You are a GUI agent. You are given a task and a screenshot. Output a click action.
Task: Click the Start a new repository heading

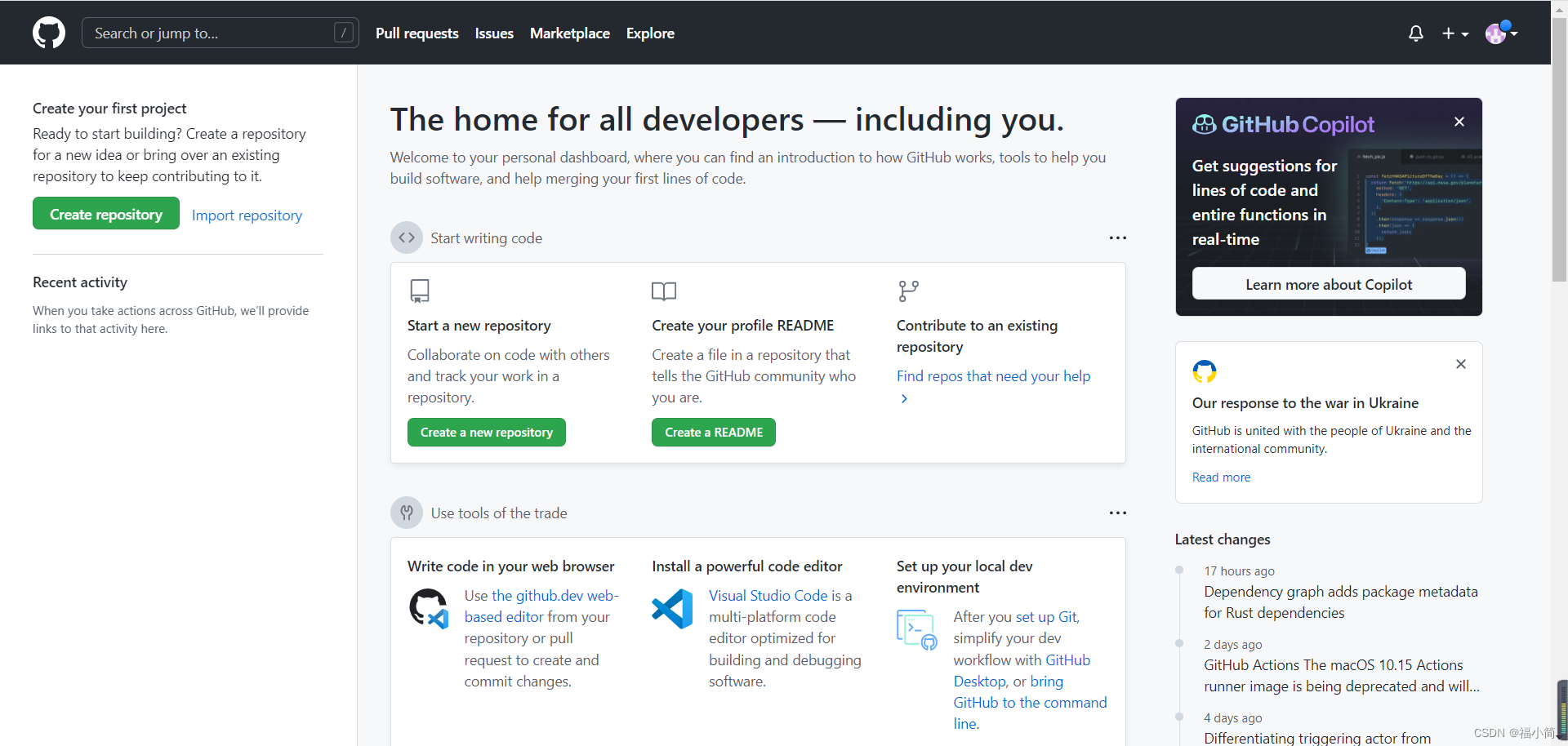point(479,326)
